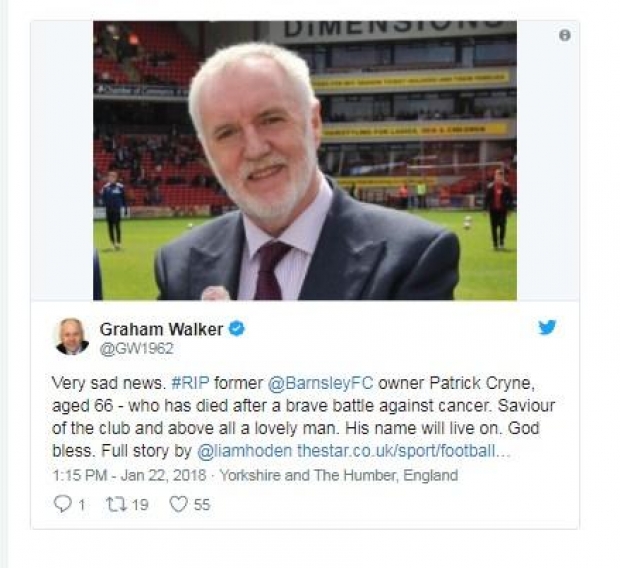Click the Twitter bird logo
The image size is (620, 568).
click(547, 327)
